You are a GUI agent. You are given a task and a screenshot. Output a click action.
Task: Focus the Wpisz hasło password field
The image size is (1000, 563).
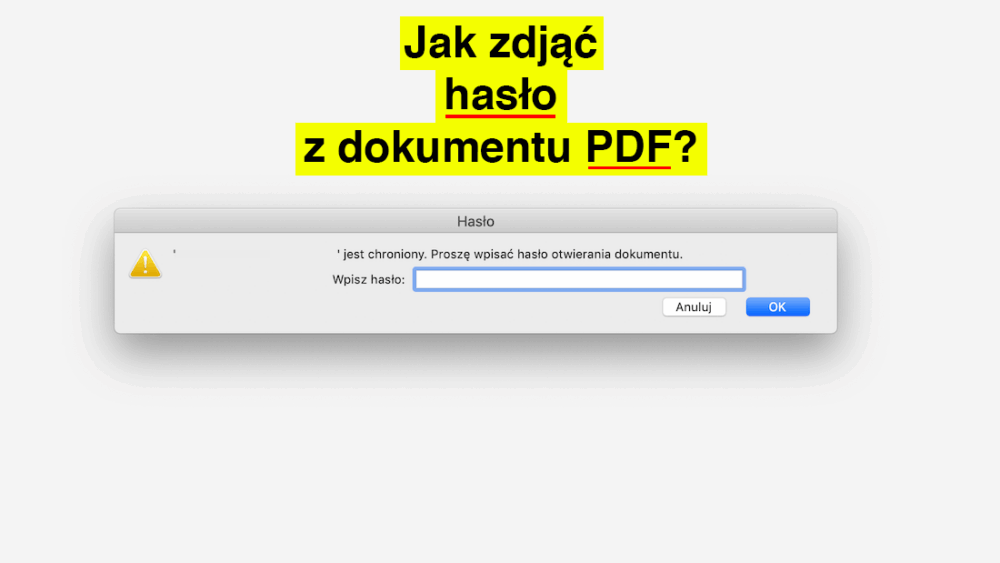(579, 279)
